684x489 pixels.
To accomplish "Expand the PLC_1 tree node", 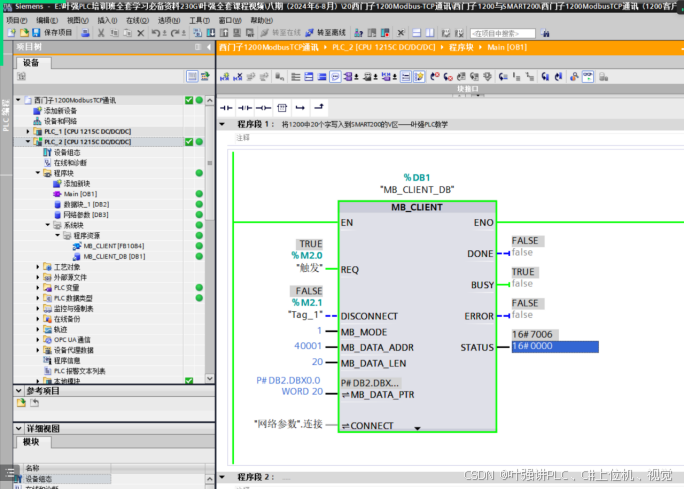I will point(28,131).
